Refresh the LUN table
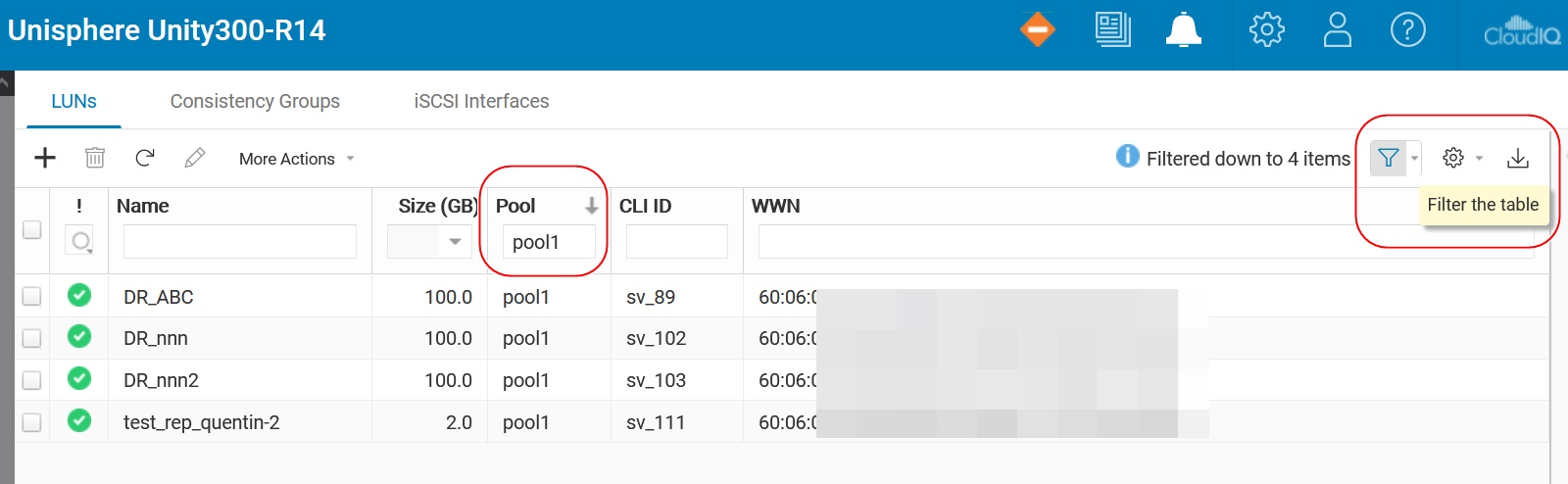Screen dimensions: 1568x484 click(145, 158)
